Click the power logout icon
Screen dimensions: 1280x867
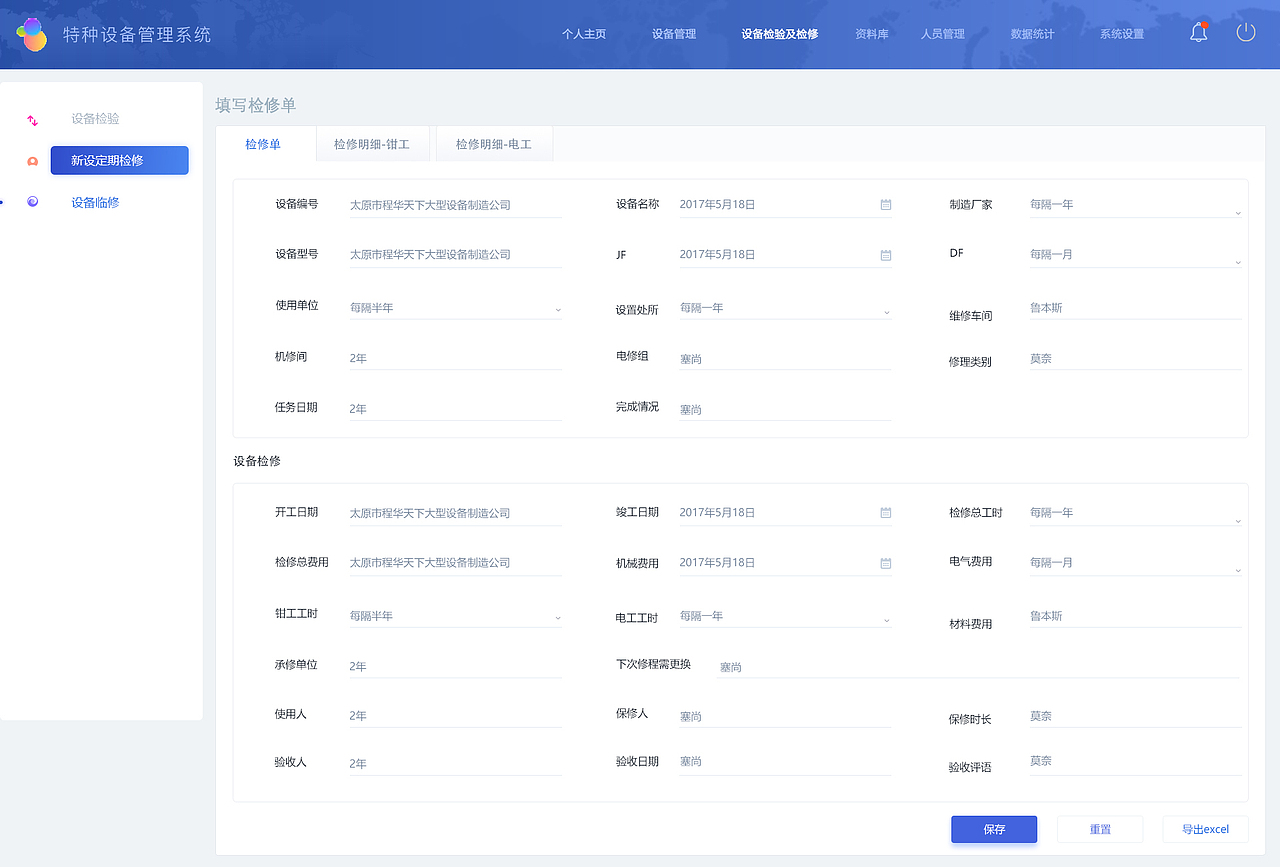pos(1245,31)
